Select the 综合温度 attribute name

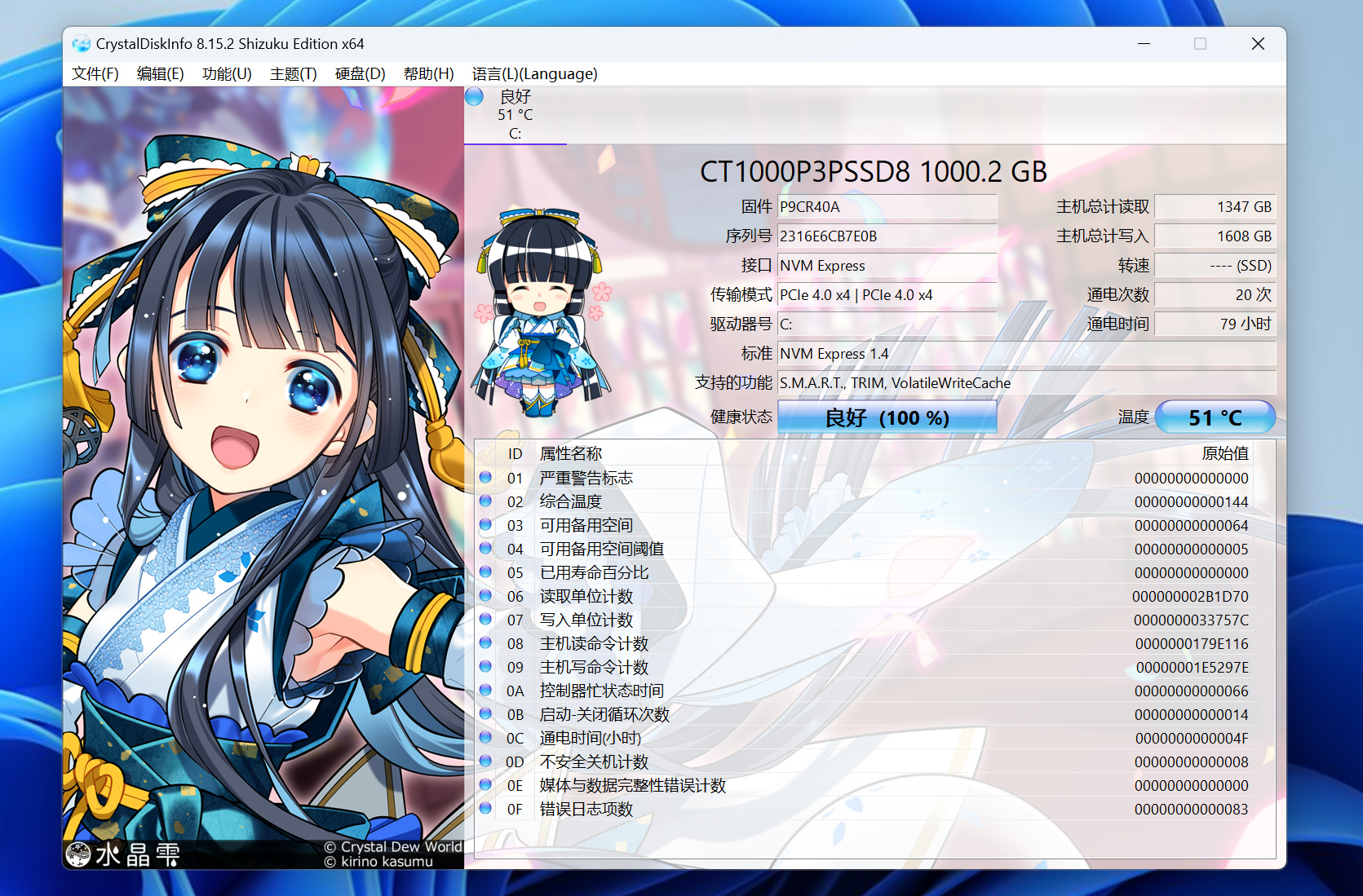[571, 501]
